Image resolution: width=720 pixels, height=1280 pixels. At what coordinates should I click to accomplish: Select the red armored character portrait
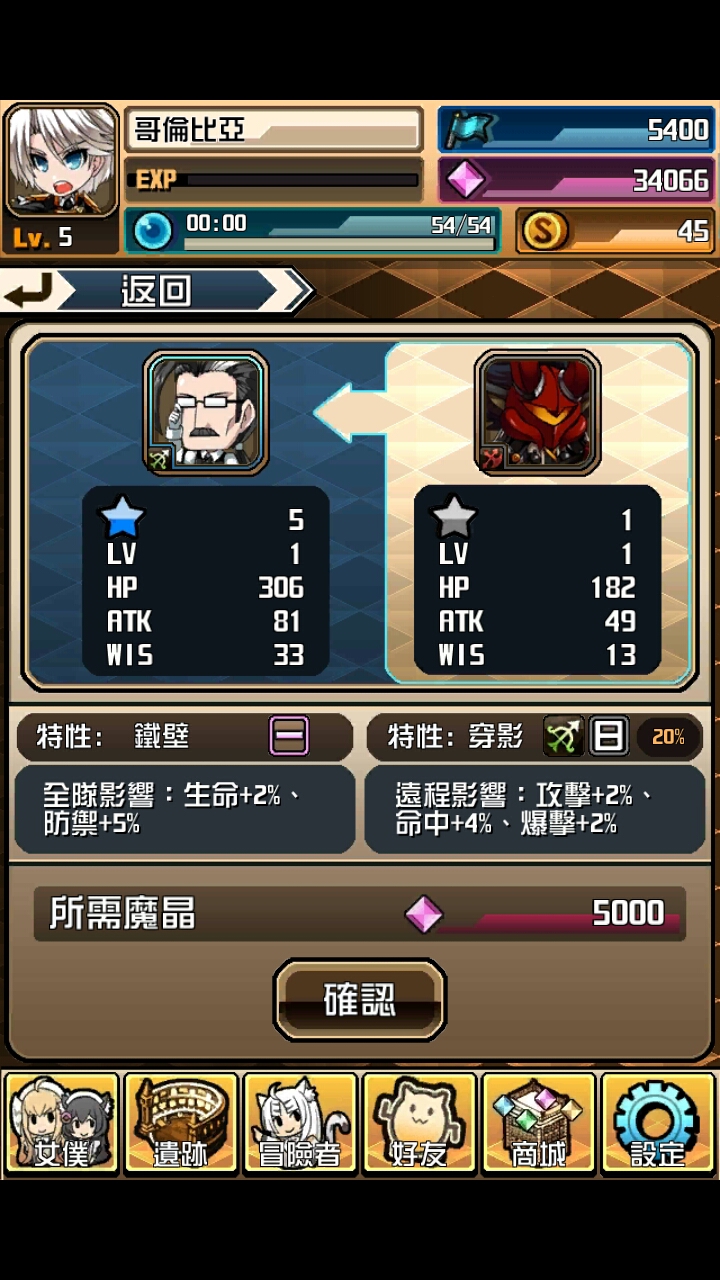pyautogui.click(x=538, y=412)
